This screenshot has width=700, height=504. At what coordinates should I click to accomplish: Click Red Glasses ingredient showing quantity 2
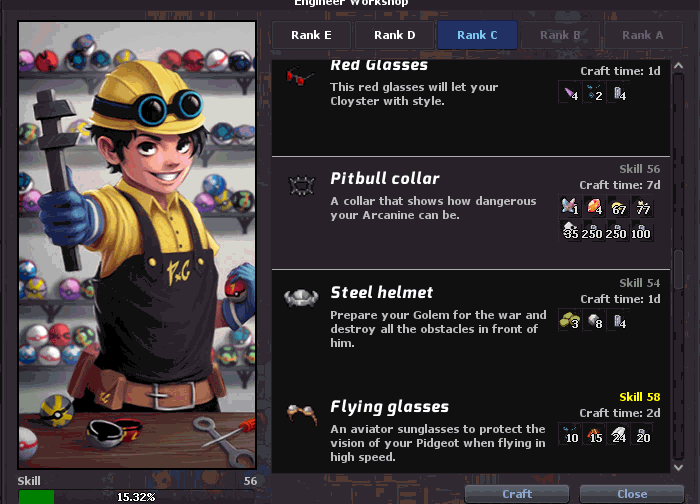coord(594,93)
